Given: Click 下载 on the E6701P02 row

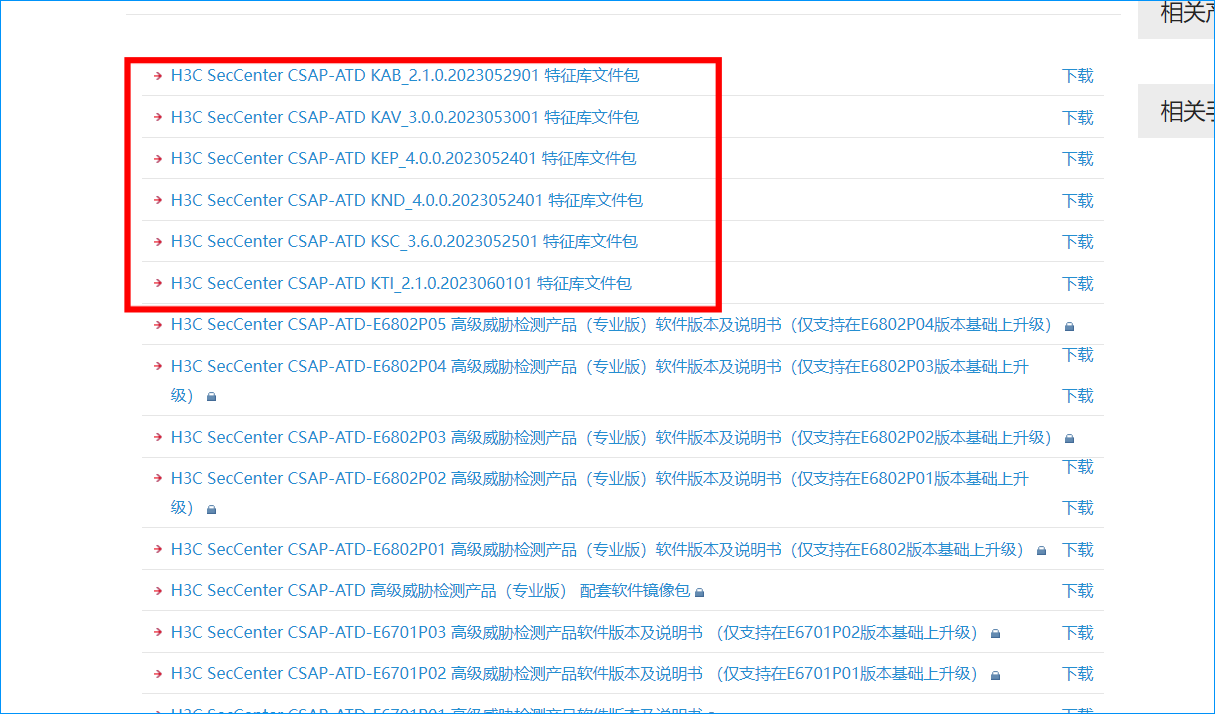Looking at the screenshot, I should click(x=1078, y=673).
